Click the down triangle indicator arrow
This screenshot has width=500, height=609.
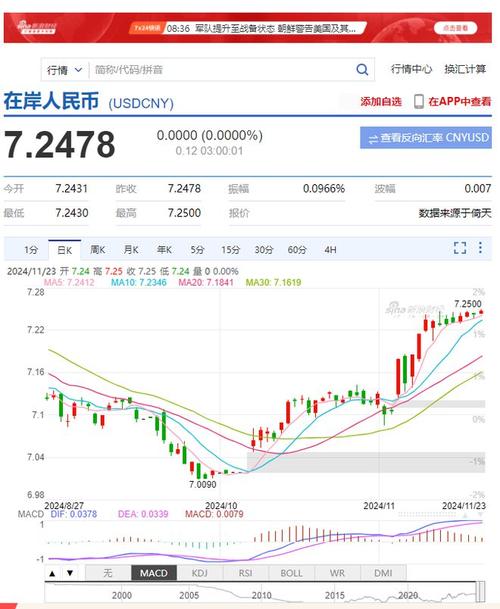tap(70, 573)
